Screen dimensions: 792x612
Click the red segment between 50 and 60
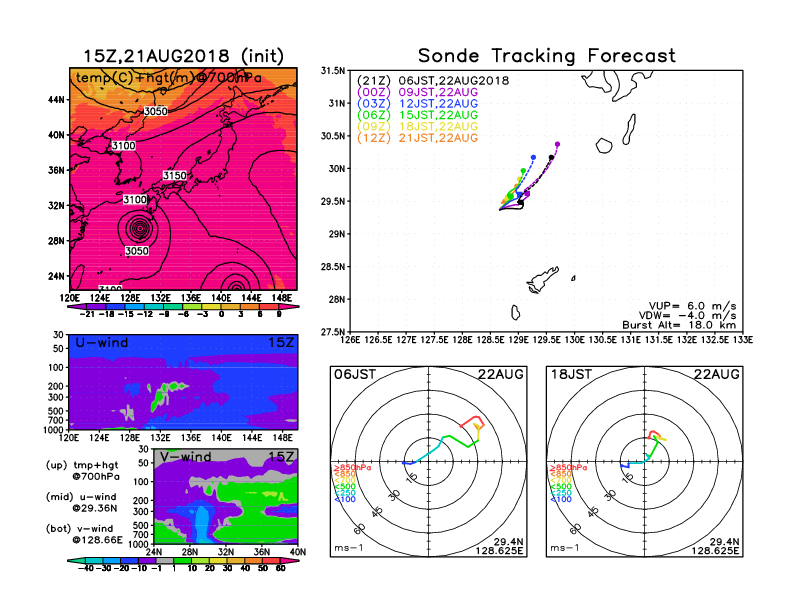coord(271,560)
